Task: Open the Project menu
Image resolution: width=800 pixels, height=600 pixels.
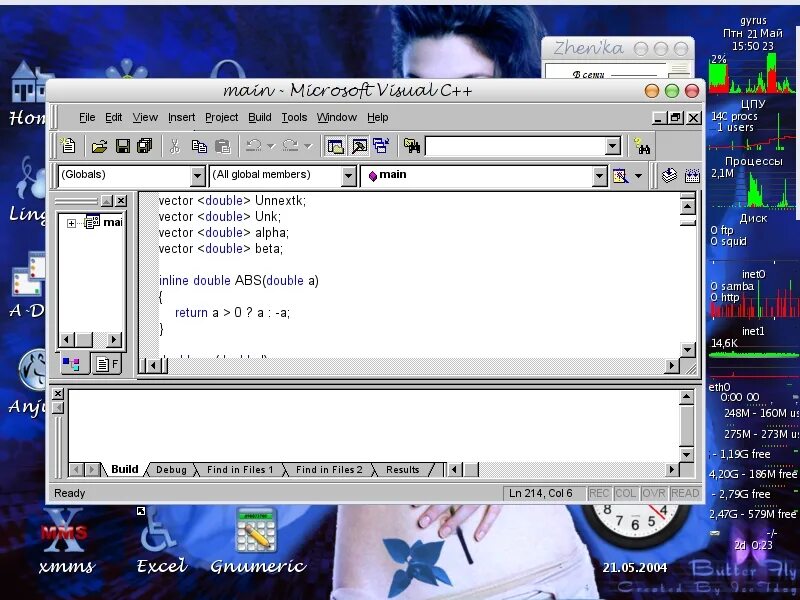Action: [x=221, y=117]
